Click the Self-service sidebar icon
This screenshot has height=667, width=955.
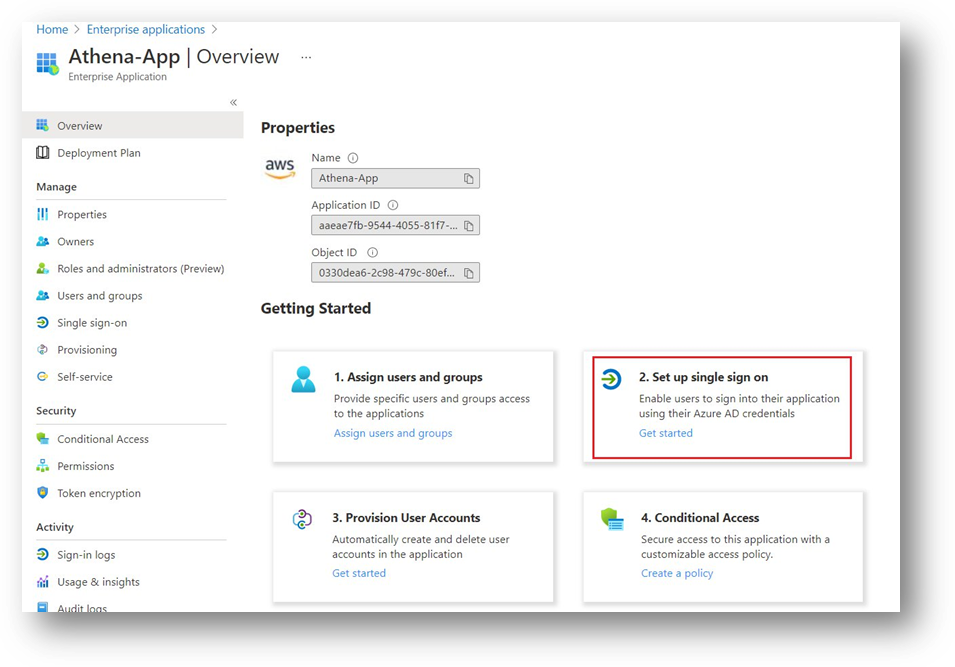(42, 376)
